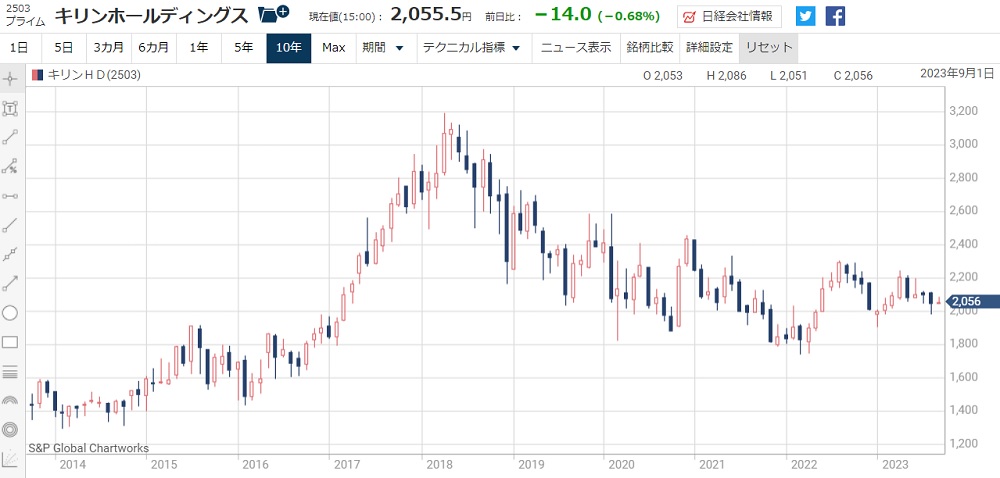Screen dimensions: 1000x478
Task: Switch to 6カ月 chart range
Action: tap(153, 48)
